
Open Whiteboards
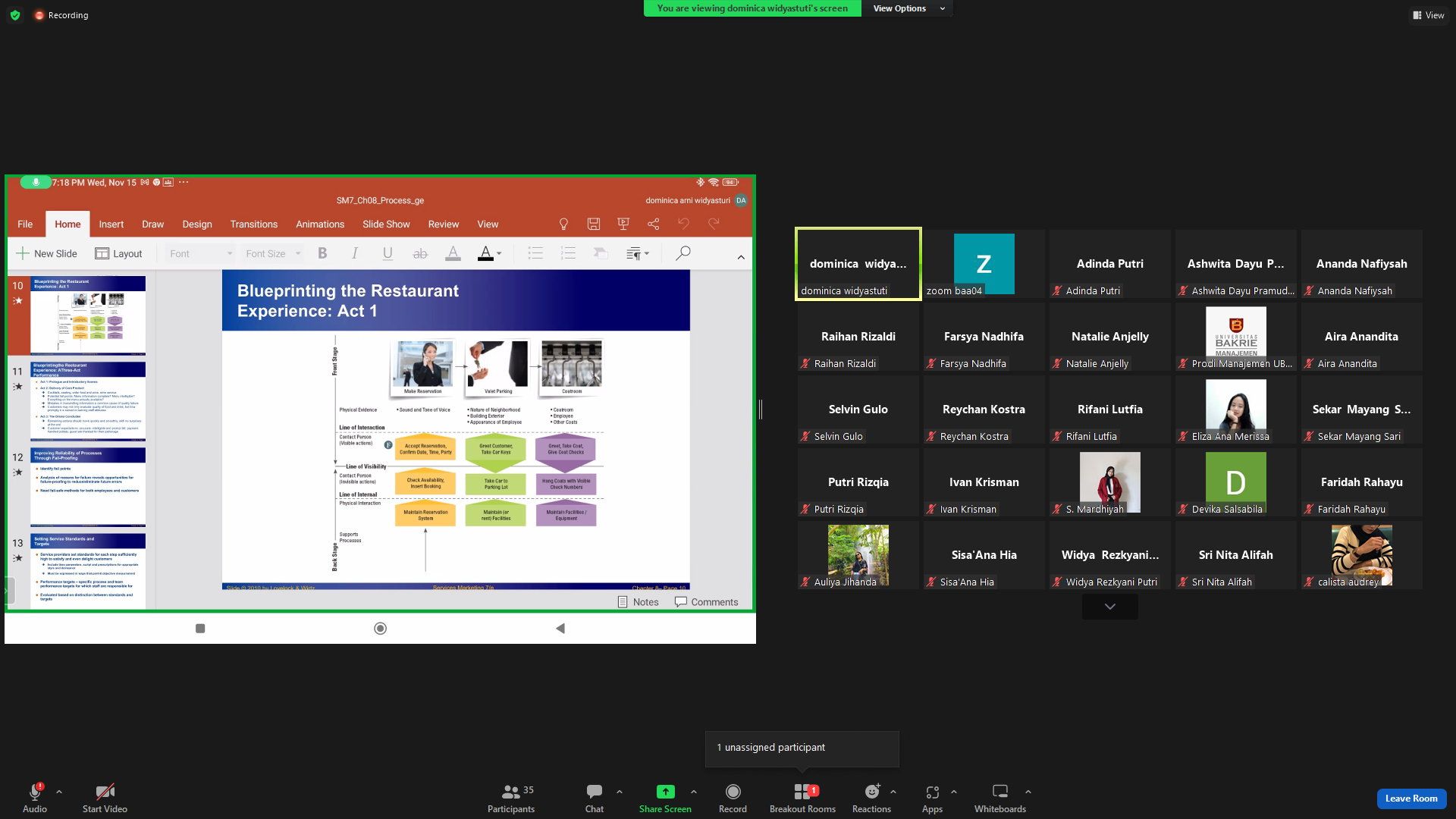point(1000,798)
